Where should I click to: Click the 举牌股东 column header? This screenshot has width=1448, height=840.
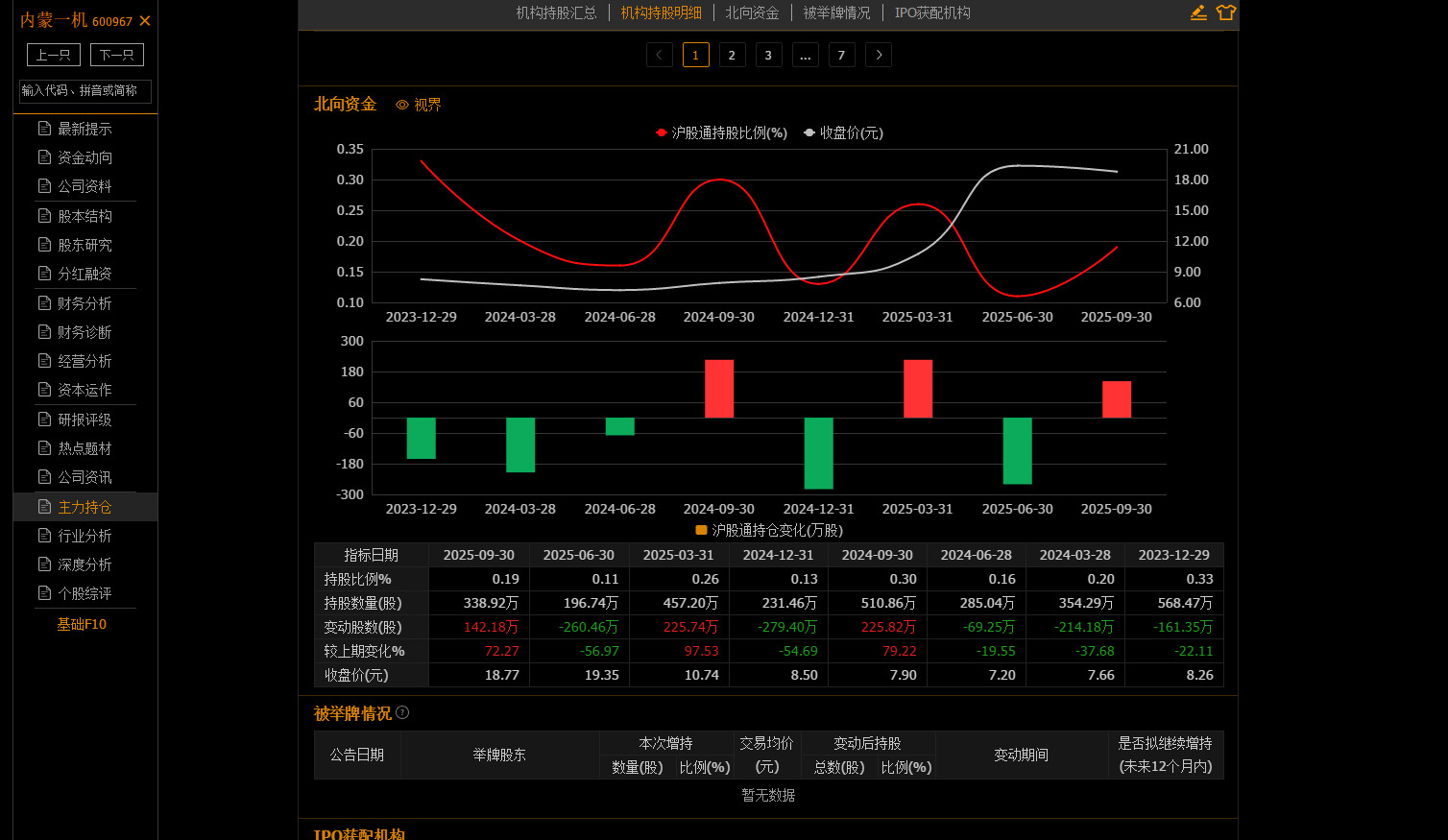pos(499,755)
